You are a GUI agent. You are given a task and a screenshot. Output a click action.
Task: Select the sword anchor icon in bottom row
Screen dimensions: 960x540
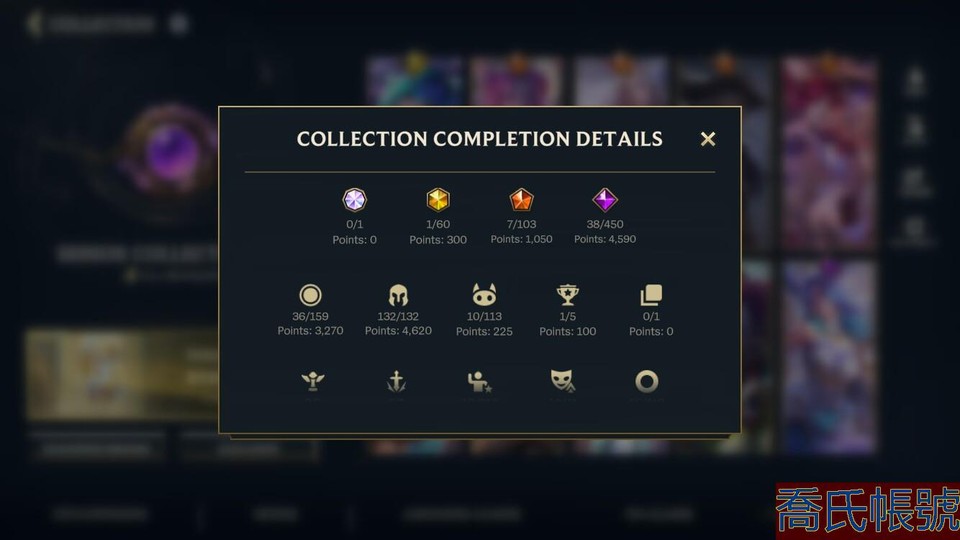click(396, 381)
